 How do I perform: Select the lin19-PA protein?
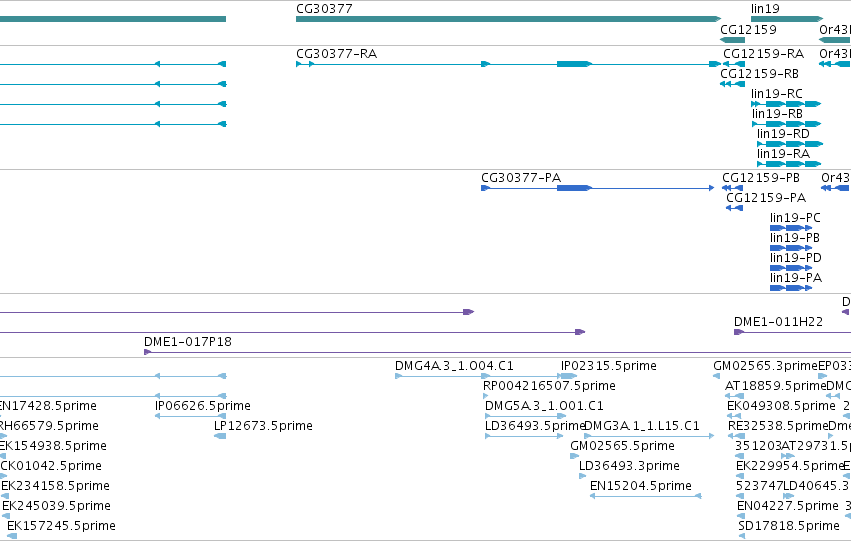[791, 288]
